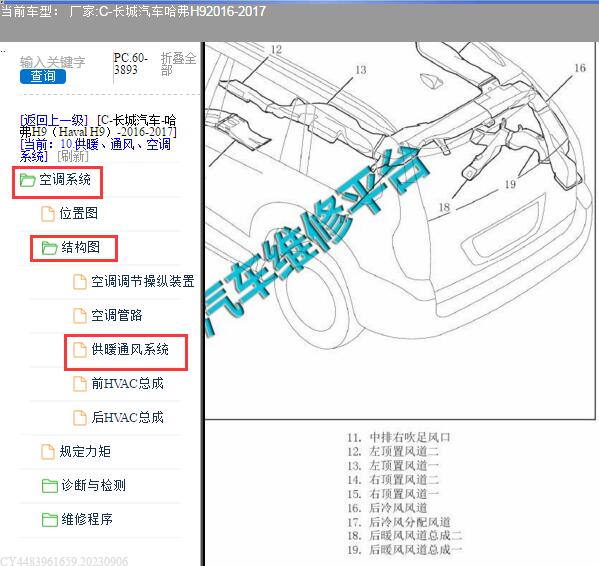This screenshot has height=566, width=599.
Task: Click 折叠全部 to collapse all
Action: coord(178,64)
